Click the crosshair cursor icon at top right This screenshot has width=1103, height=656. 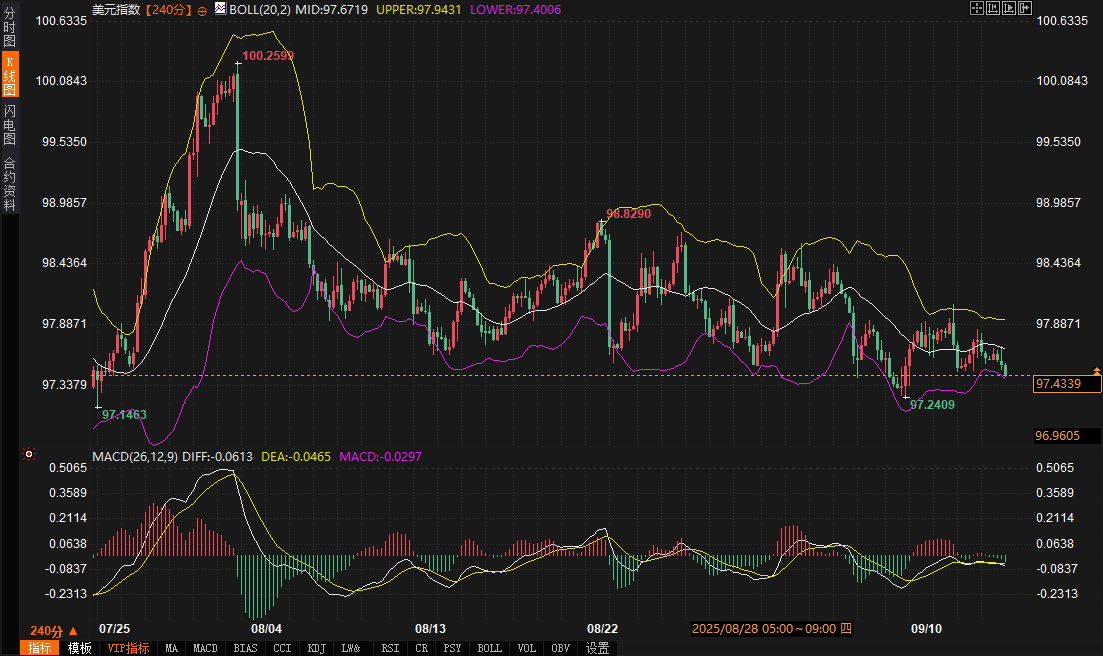(x=976, y=8)
